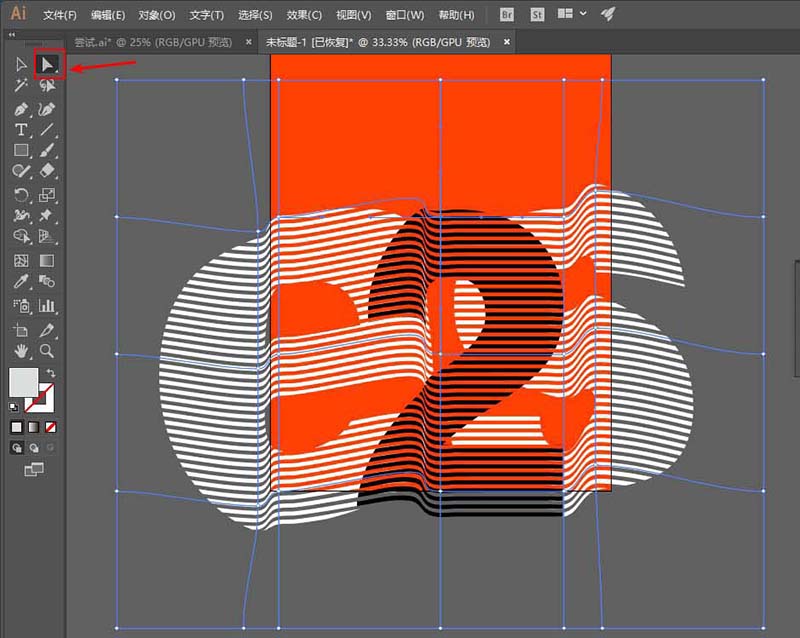The image size is (800, 638).
Task: Select the Curvature tool
Action: [x=46, y=109]
